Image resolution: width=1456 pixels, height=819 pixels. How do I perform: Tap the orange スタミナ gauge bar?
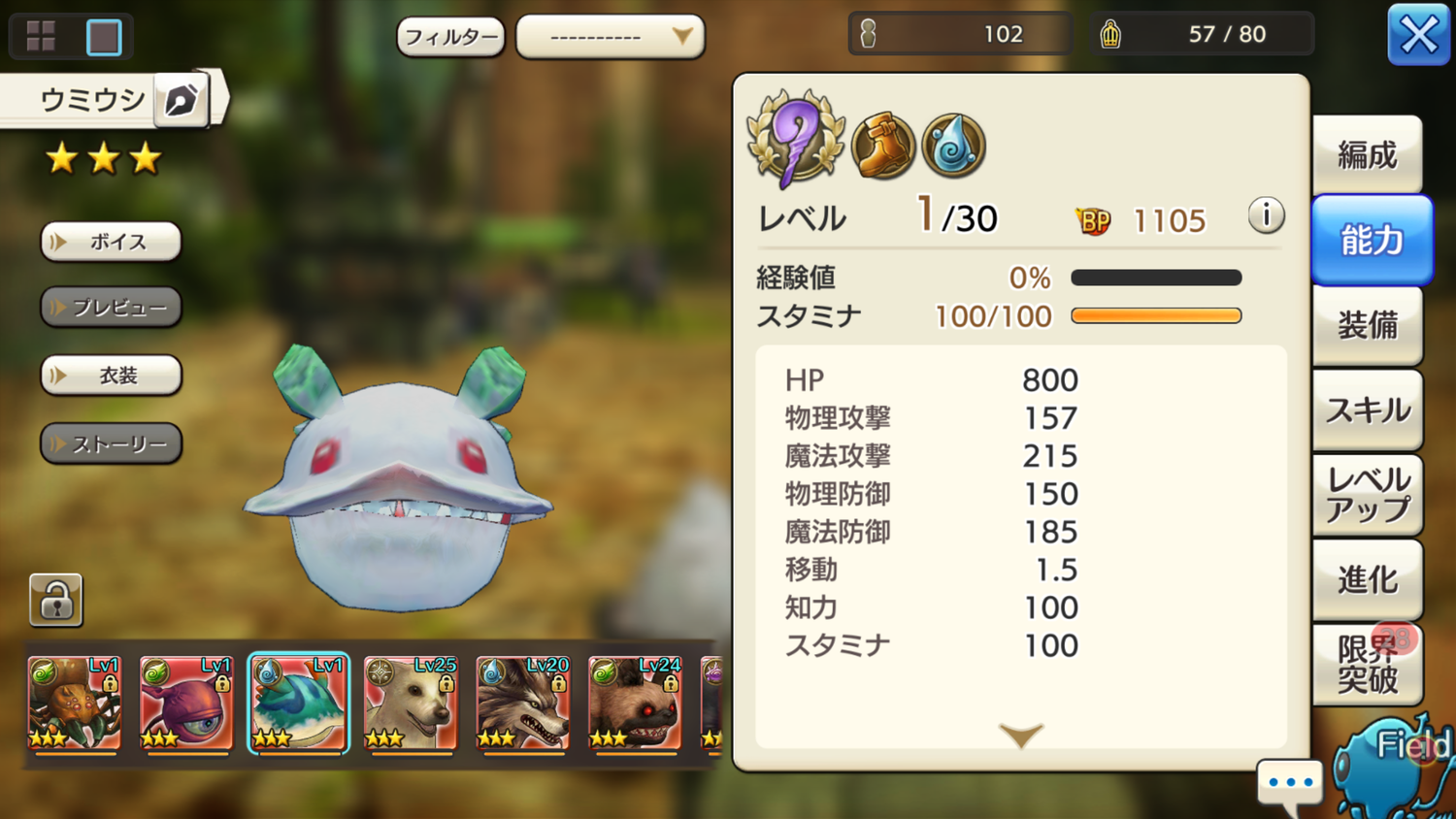tap(1156, 315)
